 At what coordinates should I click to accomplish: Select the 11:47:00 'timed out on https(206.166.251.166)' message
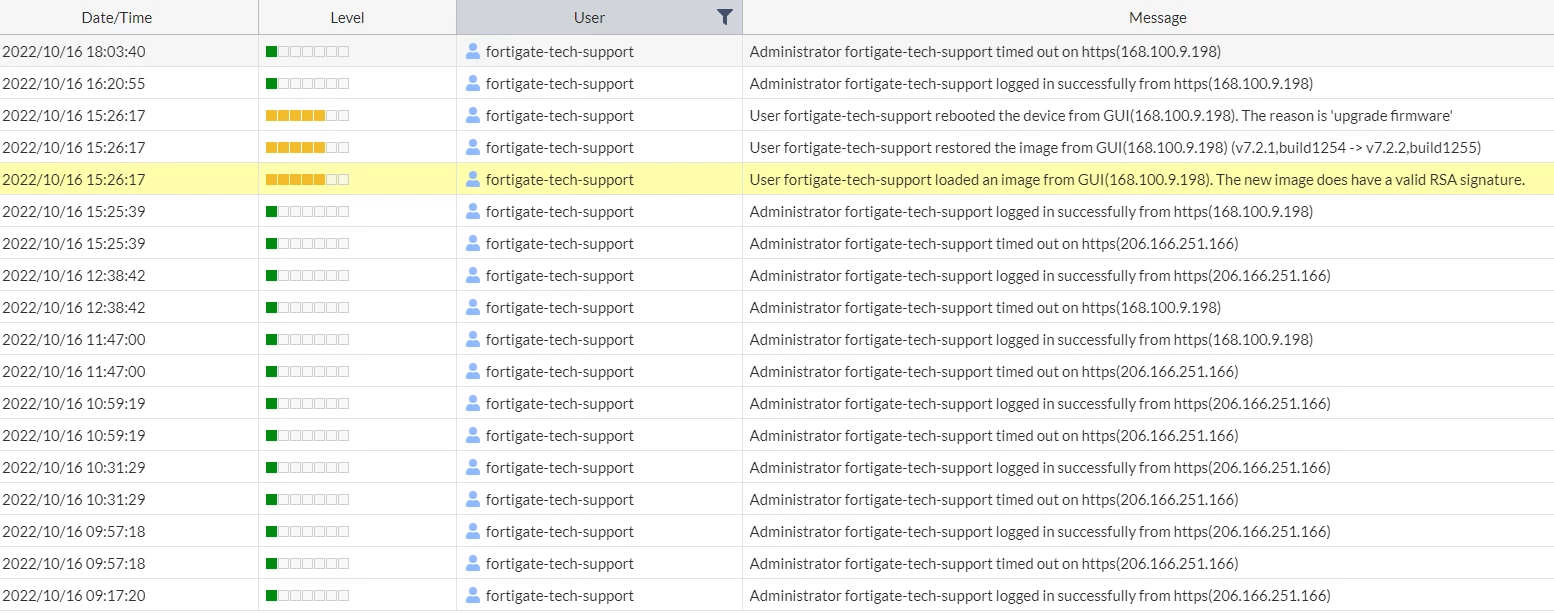[x=994, y=371]
